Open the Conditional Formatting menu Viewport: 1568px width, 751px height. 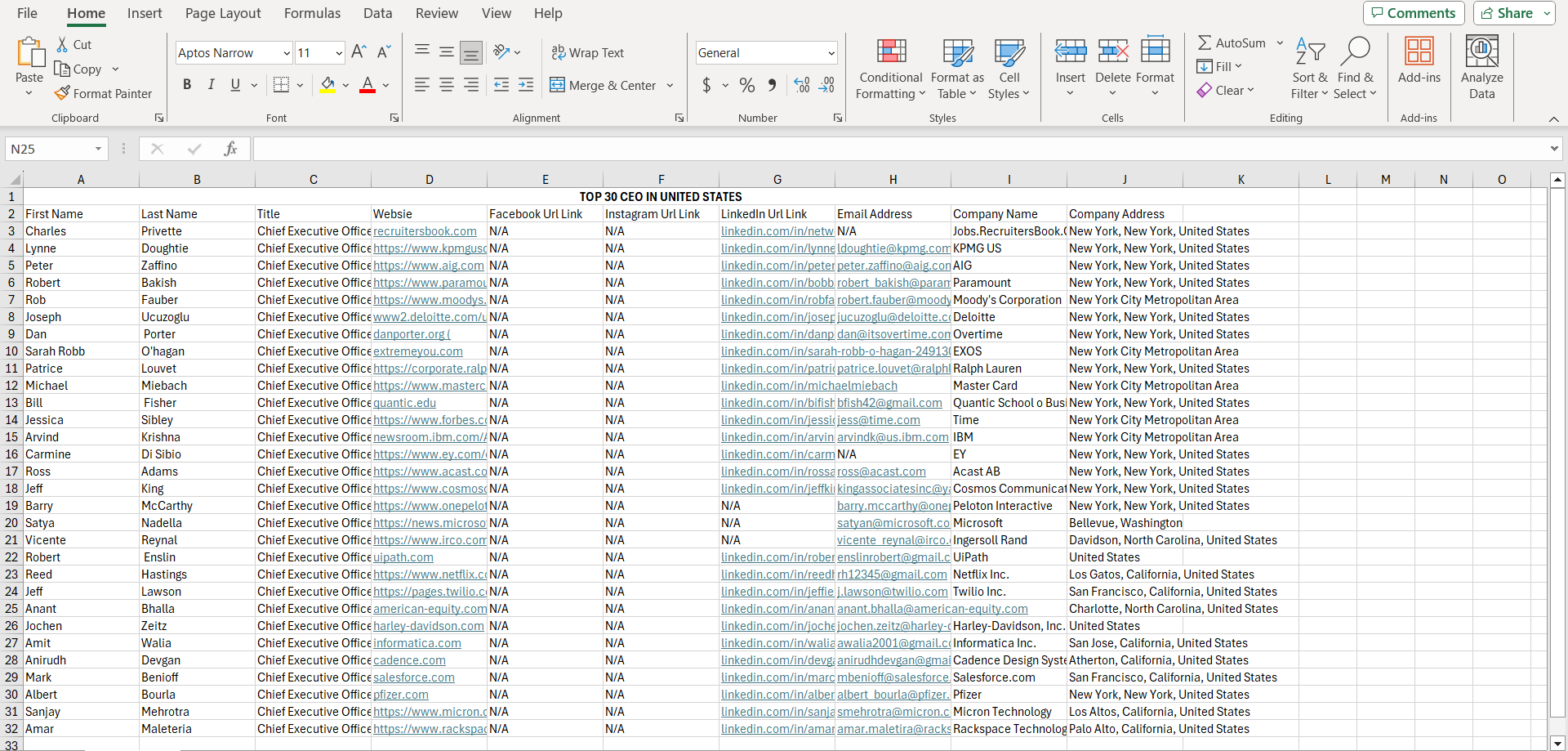point(890,69)
